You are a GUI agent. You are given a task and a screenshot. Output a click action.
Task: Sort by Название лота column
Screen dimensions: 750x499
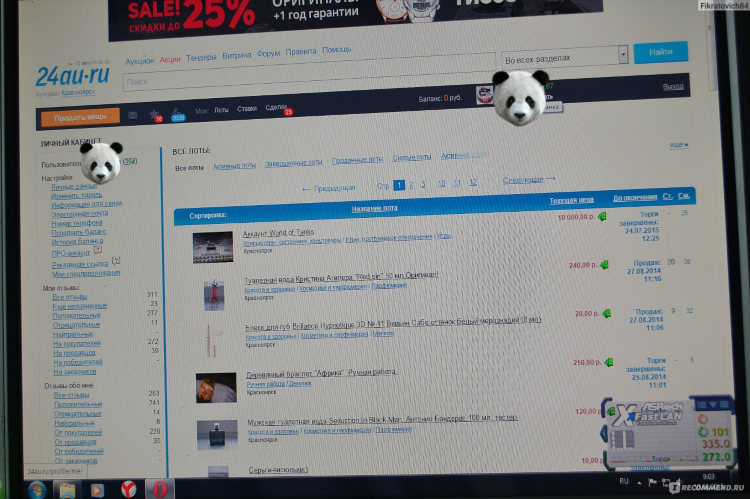coord(375,208)
